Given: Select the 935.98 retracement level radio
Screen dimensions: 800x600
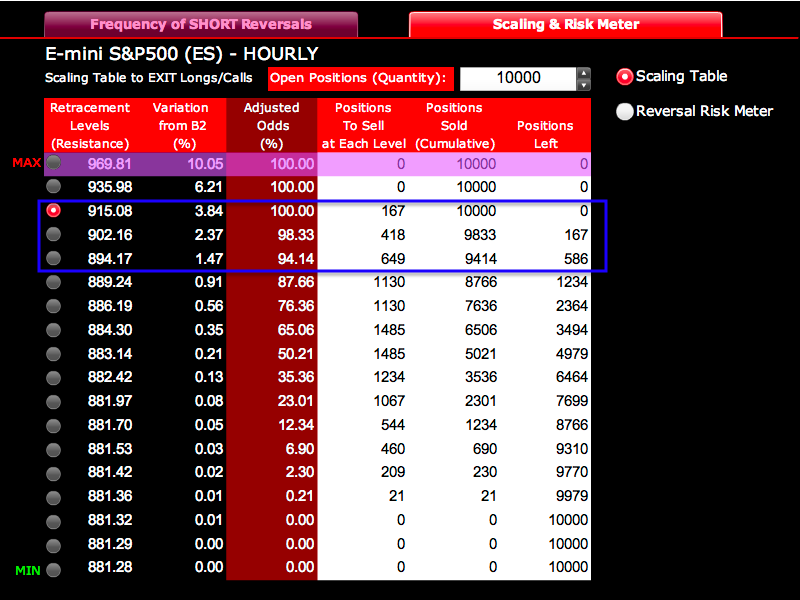Looking at the screenshot, I should click(x=53, y=187).
